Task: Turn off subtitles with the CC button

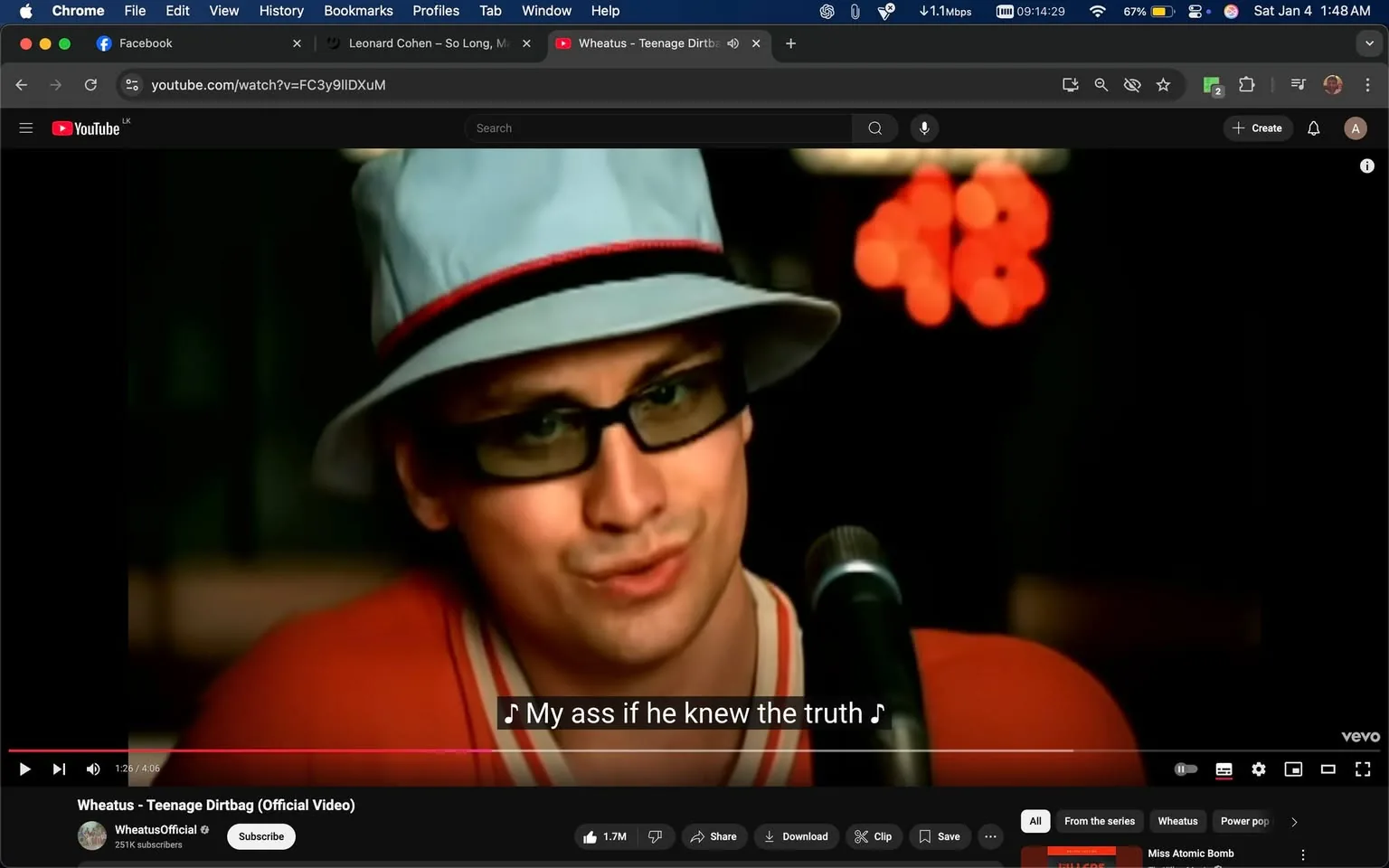Action: pos(1223,769)
